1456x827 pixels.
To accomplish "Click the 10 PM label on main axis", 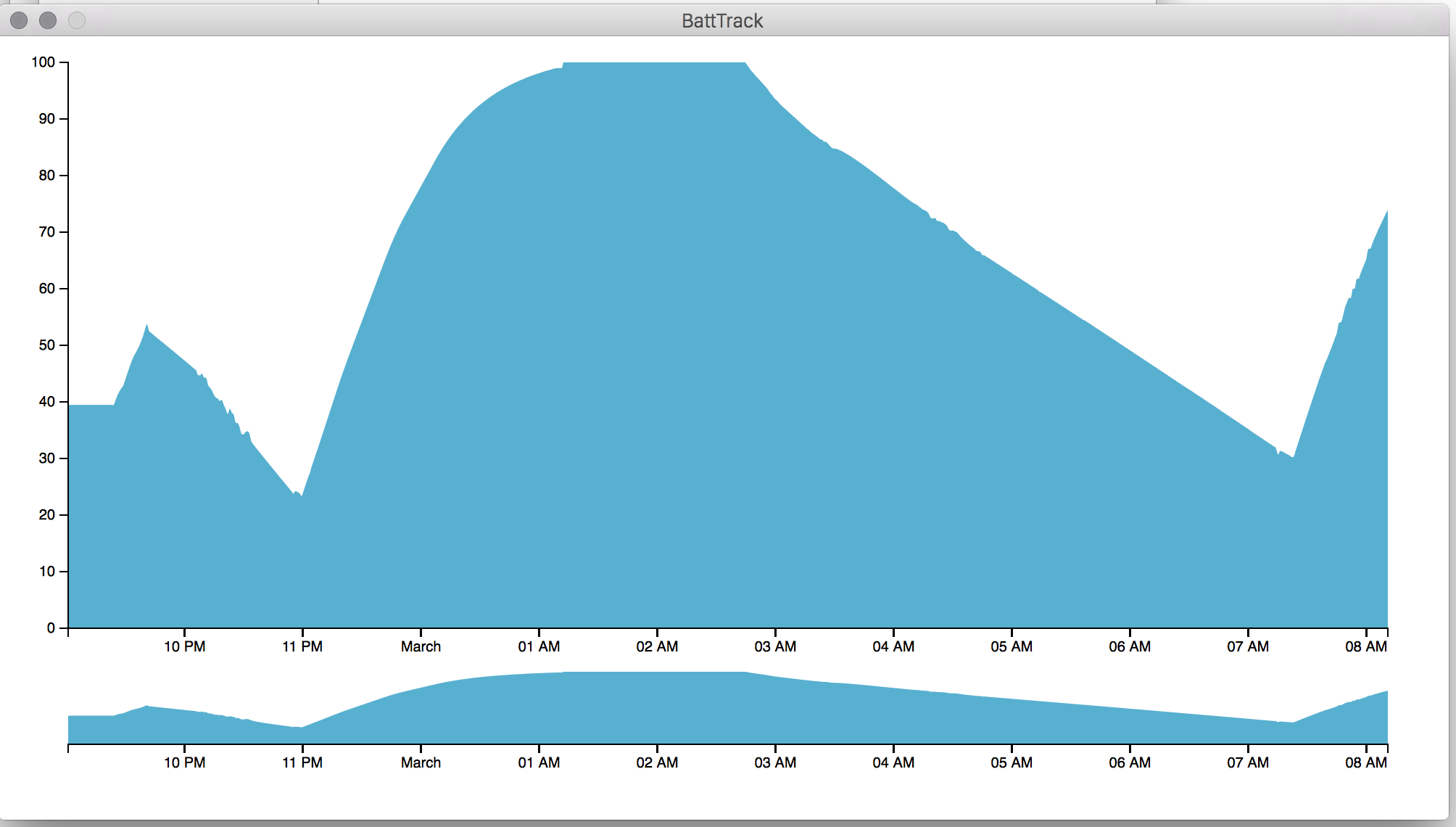I will tap(184, 646).
